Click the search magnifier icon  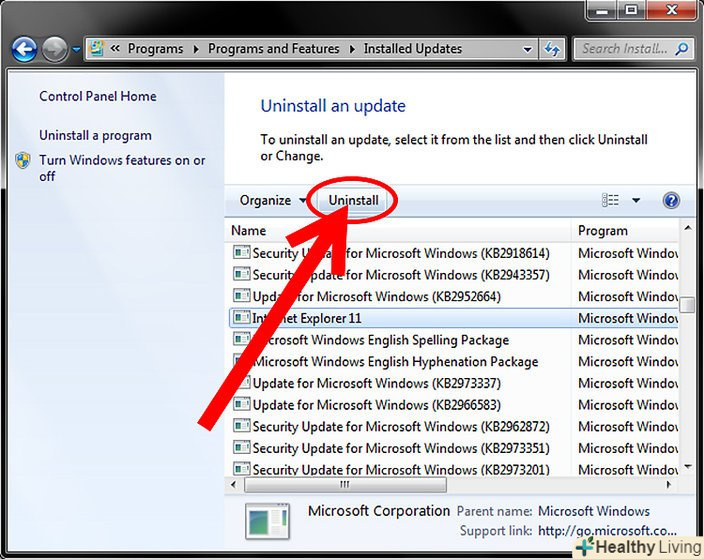(x=682, y=48)
